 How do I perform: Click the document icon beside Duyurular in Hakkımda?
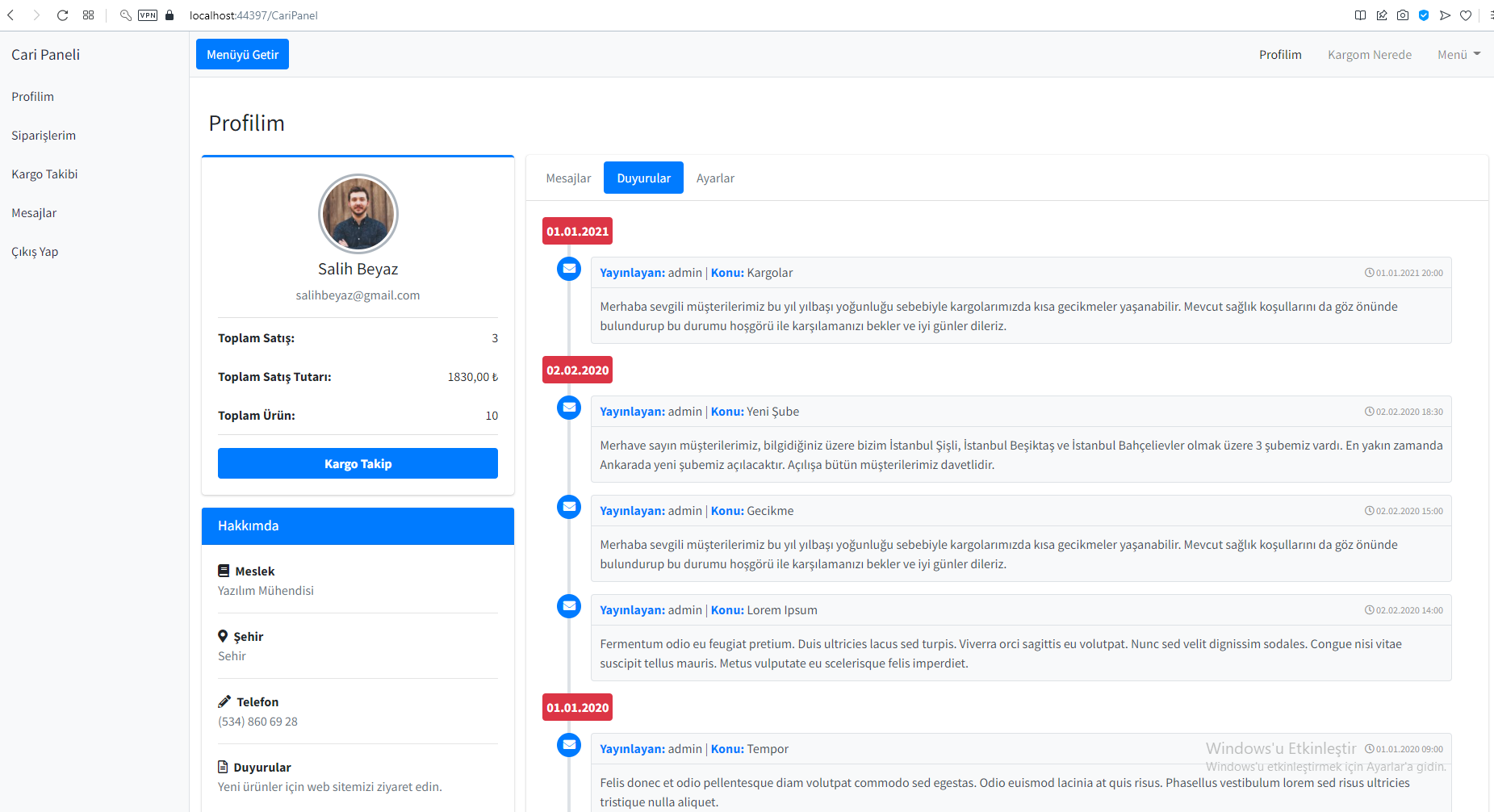223,767
